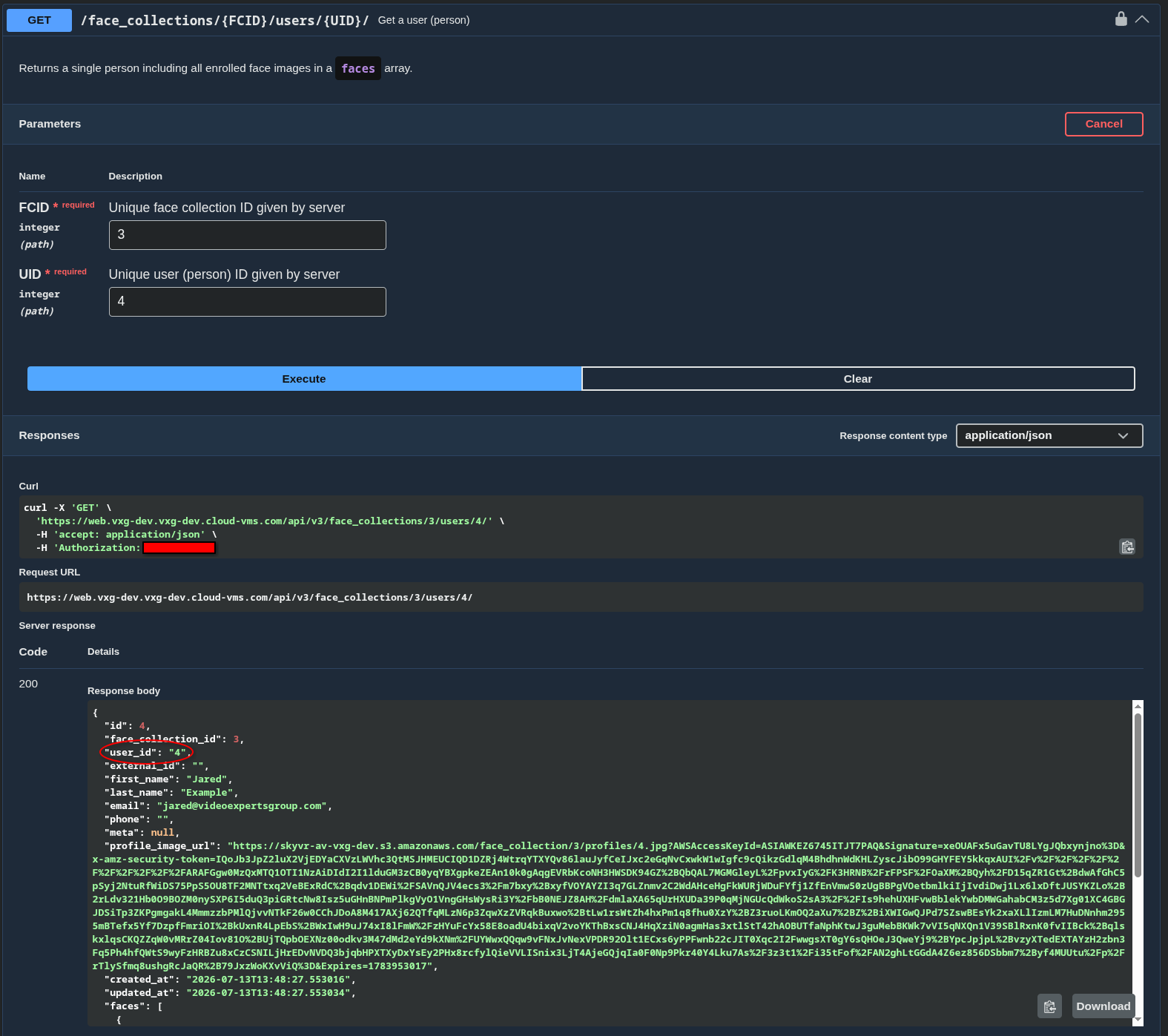Copy the response body to clipboard
Image resolution: width=1168 pixels, height=1036 pixels.
pos(1049,1006)
